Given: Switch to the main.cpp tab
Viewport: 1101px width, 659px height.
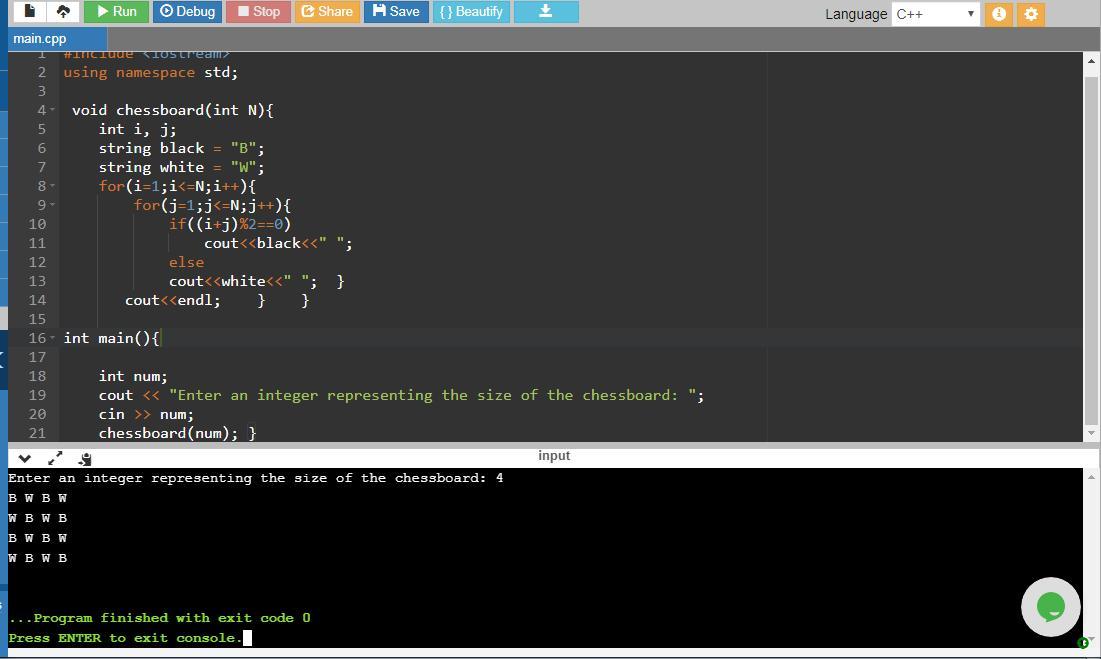Looking at the screenshot, I should 40,39.
